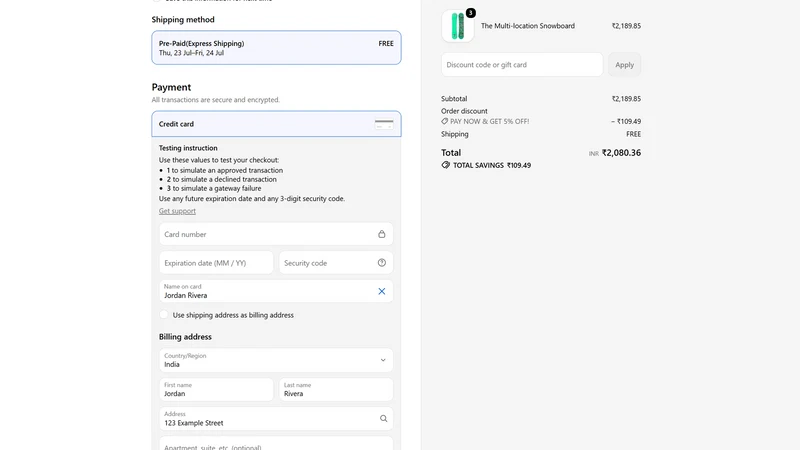Expand the Country/Region dropdown
This screenshot has height=450, width=800.
click(276, 360)
